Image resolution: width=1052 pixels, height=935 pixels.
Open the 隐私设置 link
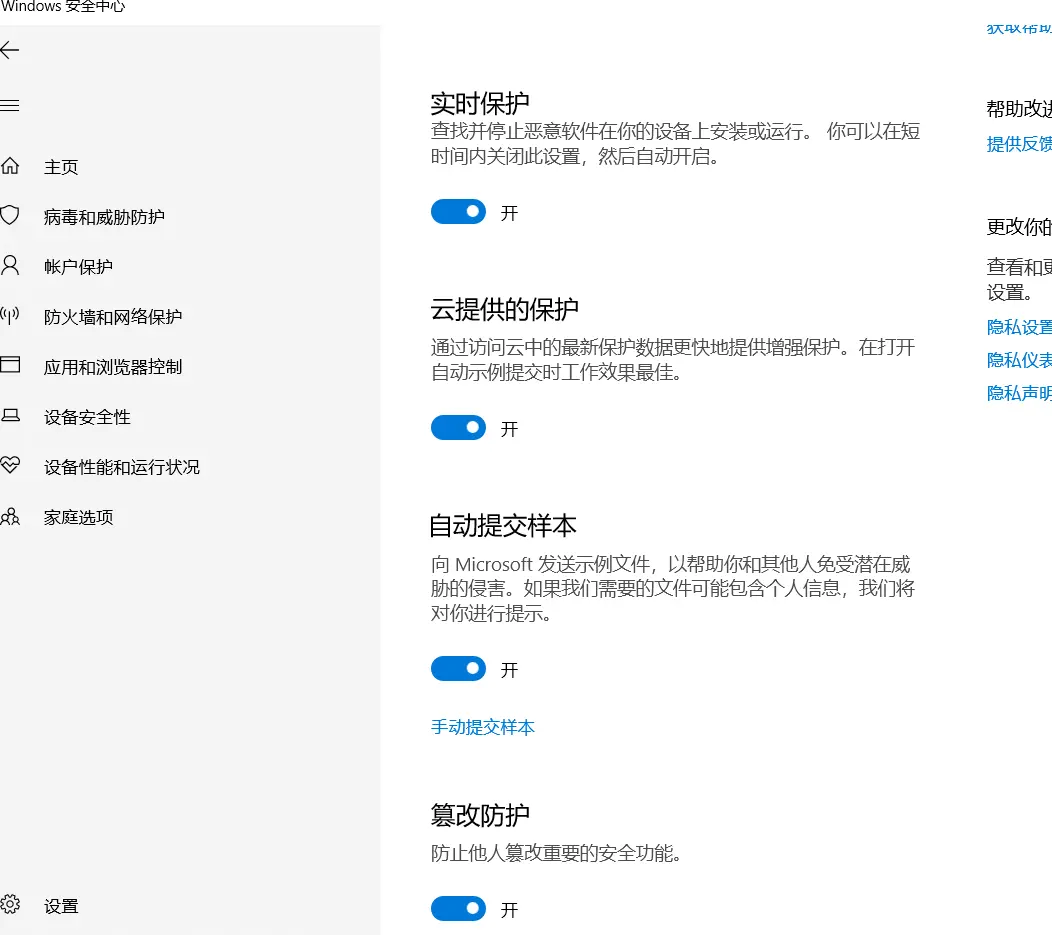tap(1019, 327)
